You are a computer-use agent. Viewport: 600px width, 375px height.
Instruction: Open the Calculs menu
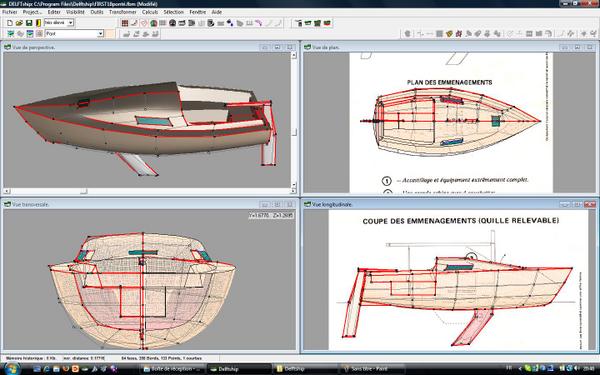pyautogui.click(x=150, y=12)
